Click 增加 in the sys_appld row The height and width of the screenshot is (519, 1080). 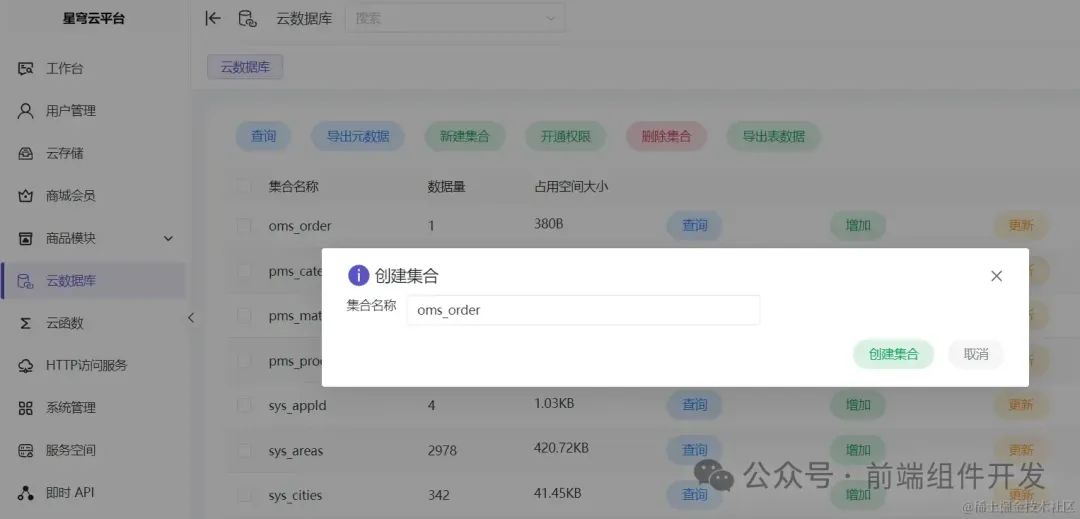tap(858, 405)
